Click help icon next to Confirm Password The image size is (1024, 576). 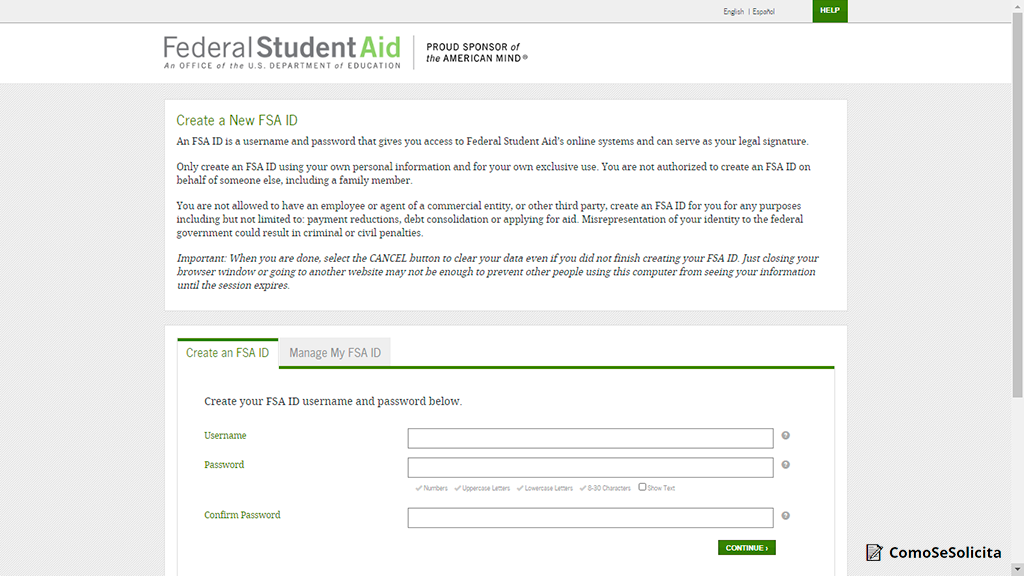[x=786, y=516]
